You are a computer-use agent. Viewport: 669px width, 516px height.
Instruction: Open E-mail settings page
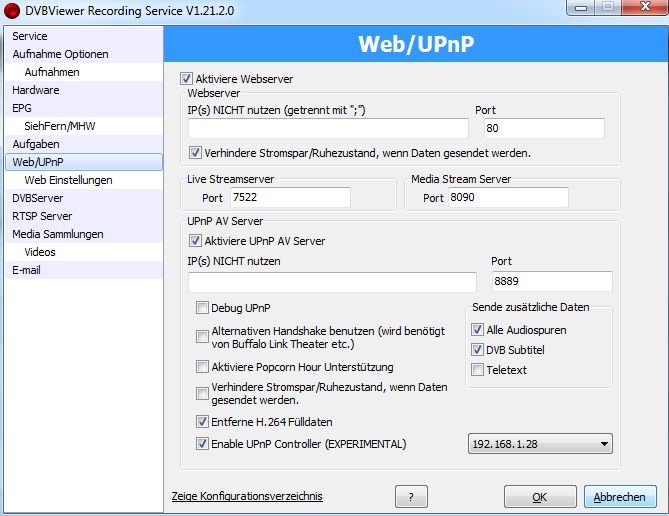[x=84, y=270]
